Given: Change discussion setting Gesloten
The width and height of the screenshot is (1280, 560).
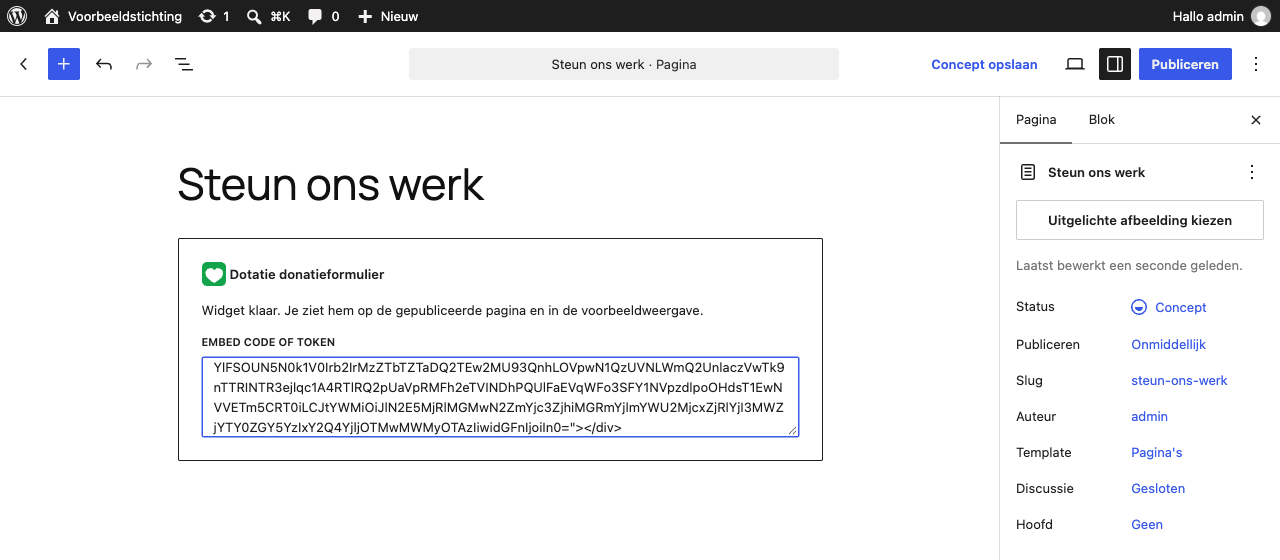Looking at the screenshot, I should pyautogui.click(x=1158, y=488).
